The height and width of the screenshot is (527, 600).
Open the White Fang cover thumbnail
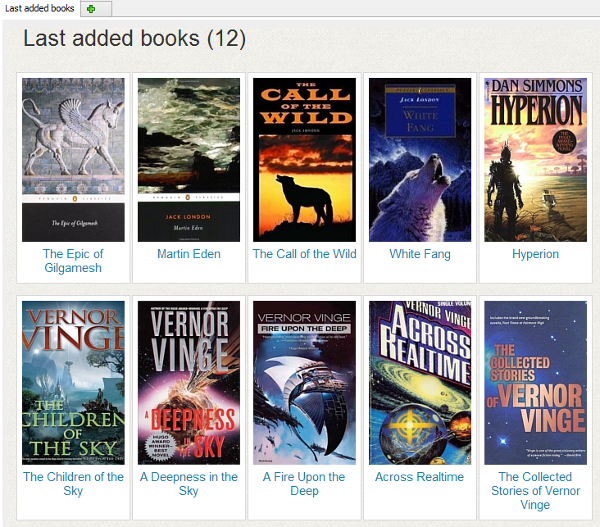click(420, 160)
